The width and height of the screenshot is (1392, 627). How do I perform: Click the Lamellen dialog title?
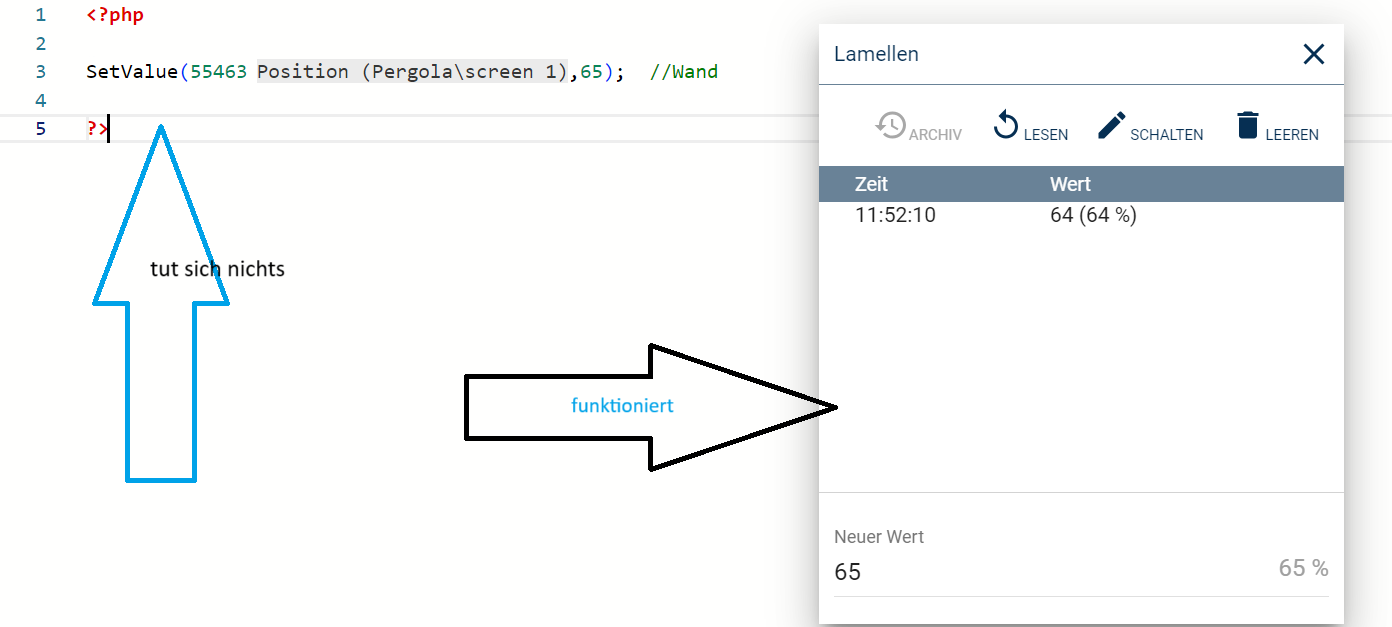click(x=876, y=54)
